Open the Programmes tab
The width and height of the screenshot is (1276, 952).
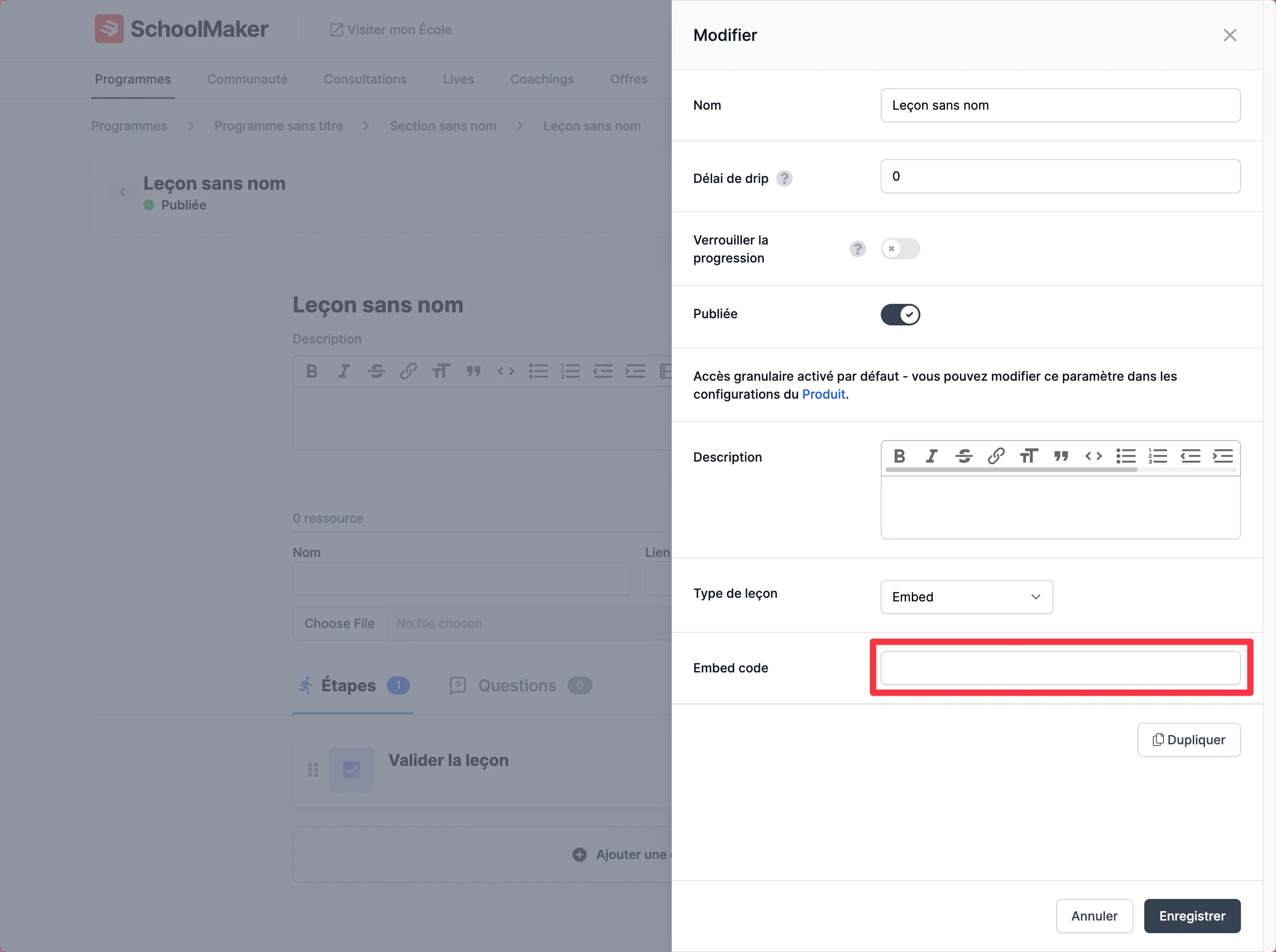click(x=133, y=79)
